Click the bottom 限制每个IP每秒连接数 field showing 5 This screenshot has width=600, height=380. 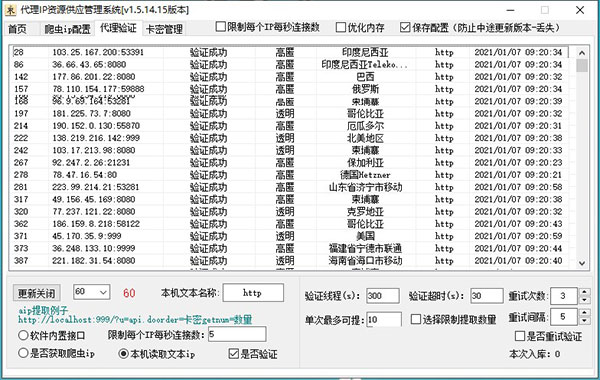pyautogui.click(x=237, y=334)
